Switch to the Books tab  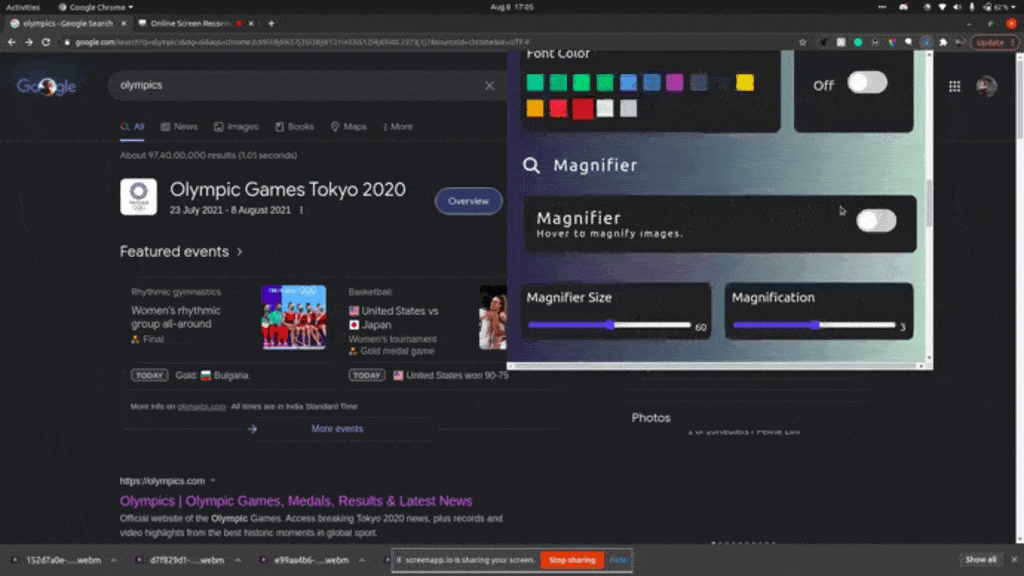coord(295,127)
